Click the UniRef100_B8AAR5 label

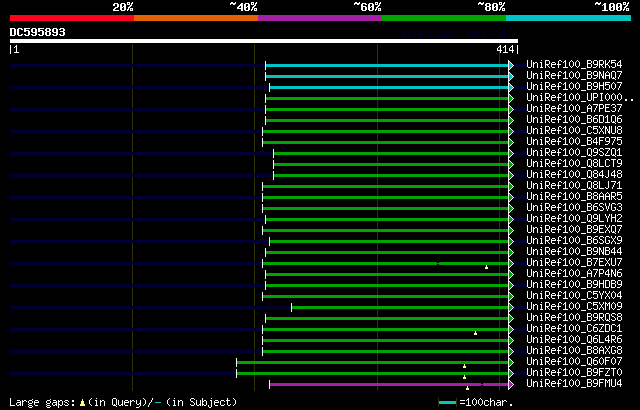click(574, 197)
